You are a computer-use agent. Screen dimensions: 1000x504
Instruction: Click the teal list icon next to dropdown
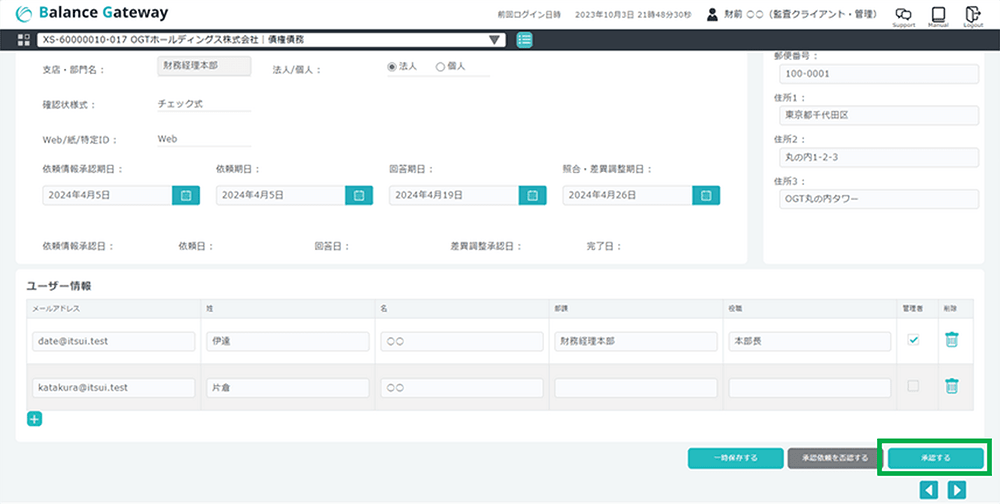pos(525,40)
